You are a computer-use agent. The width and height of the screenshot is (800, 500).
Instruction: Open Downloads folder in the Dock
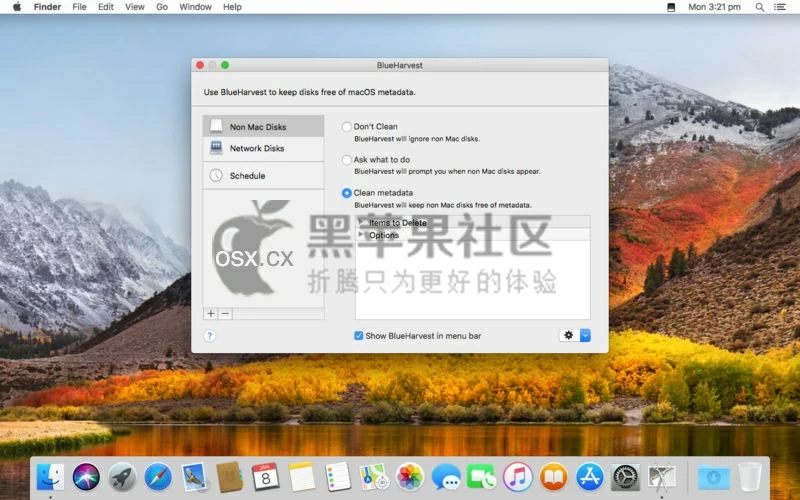[713, 477]
